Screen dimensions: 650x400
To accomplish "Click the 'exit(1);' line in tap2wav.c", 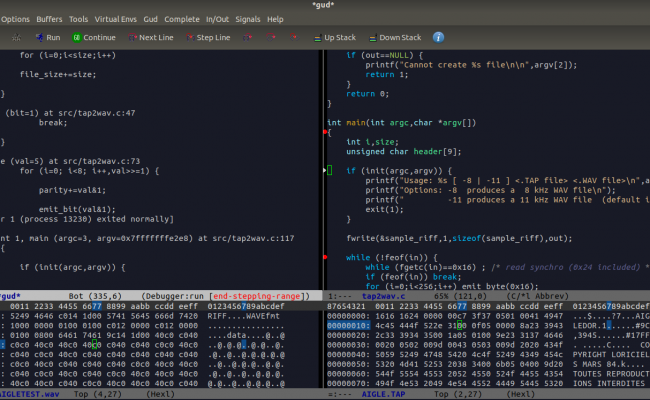I will point(384,209).
